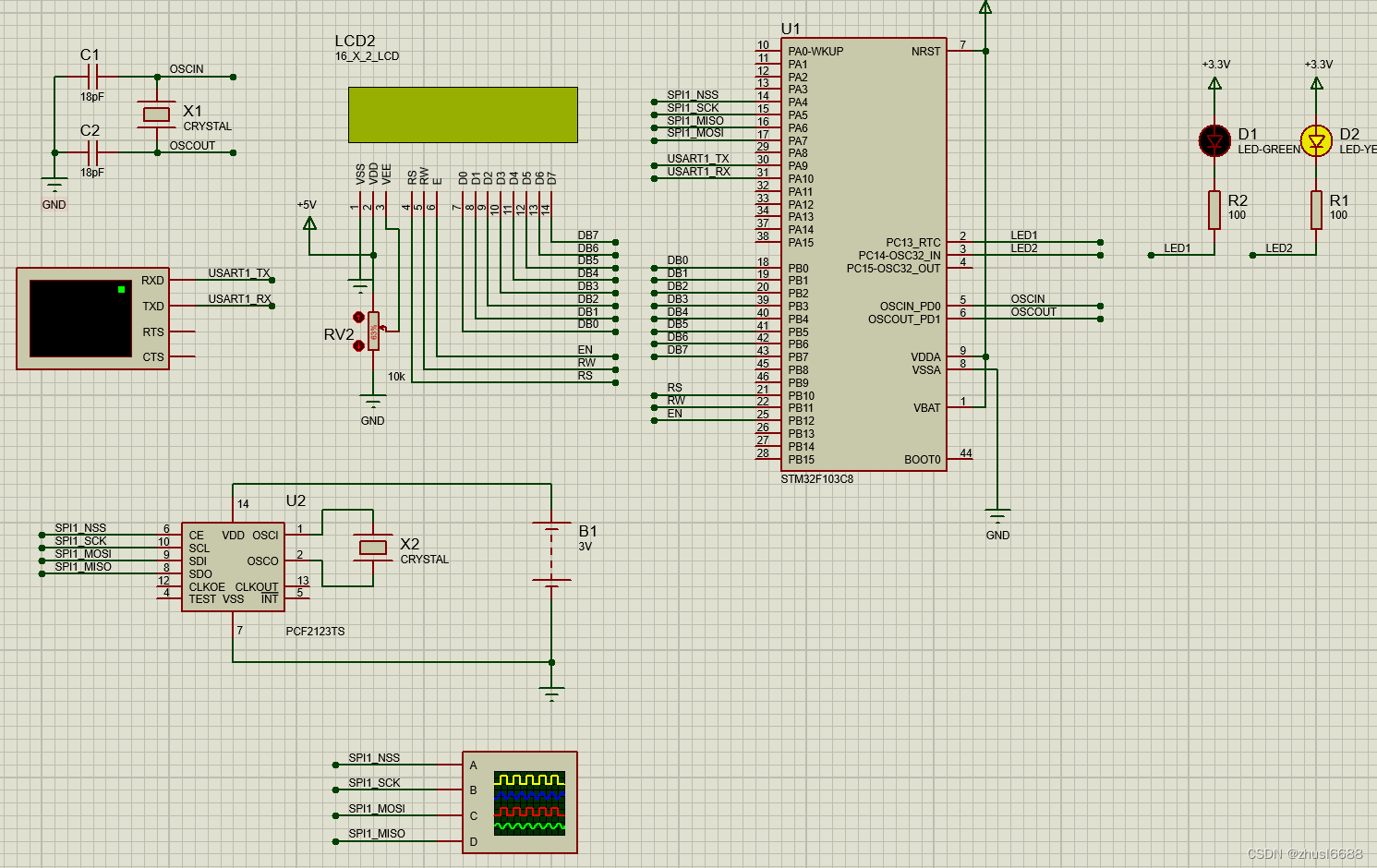The image size is (1377, 868).
Task: Adjust the RV2 10k potentiometer
Action: [x=372, y=331]
